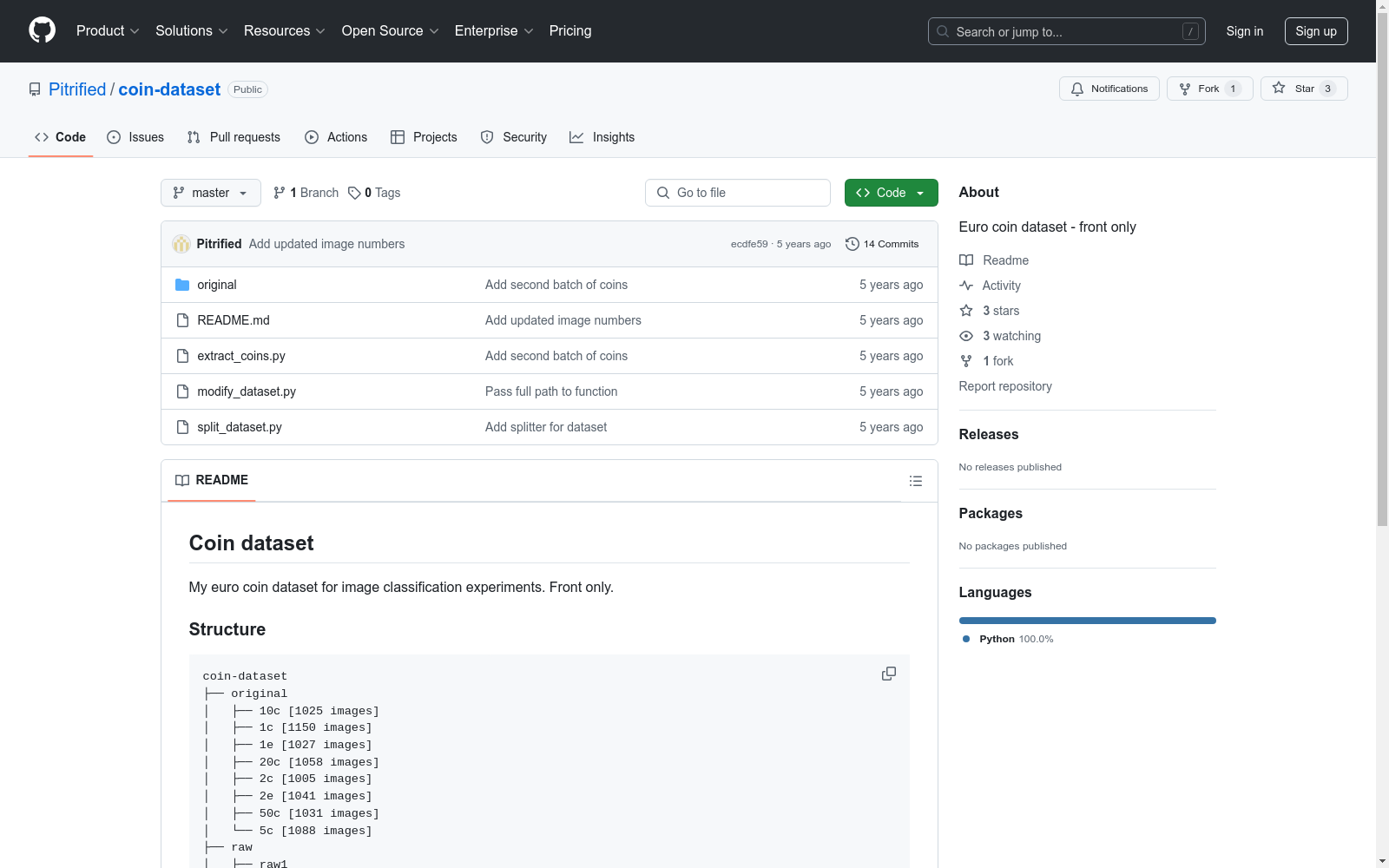View the 1 fork link

(986, 361)
